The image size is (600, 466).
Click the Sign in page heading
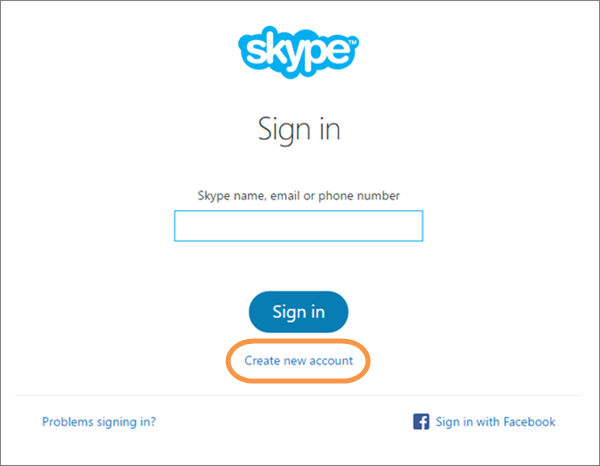(299, 129)
